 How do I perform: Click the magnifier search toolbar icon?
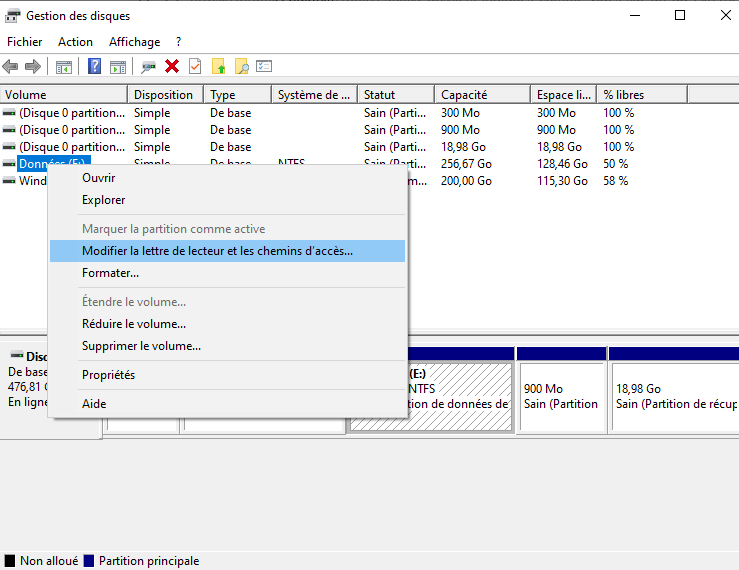pos(241,66)
